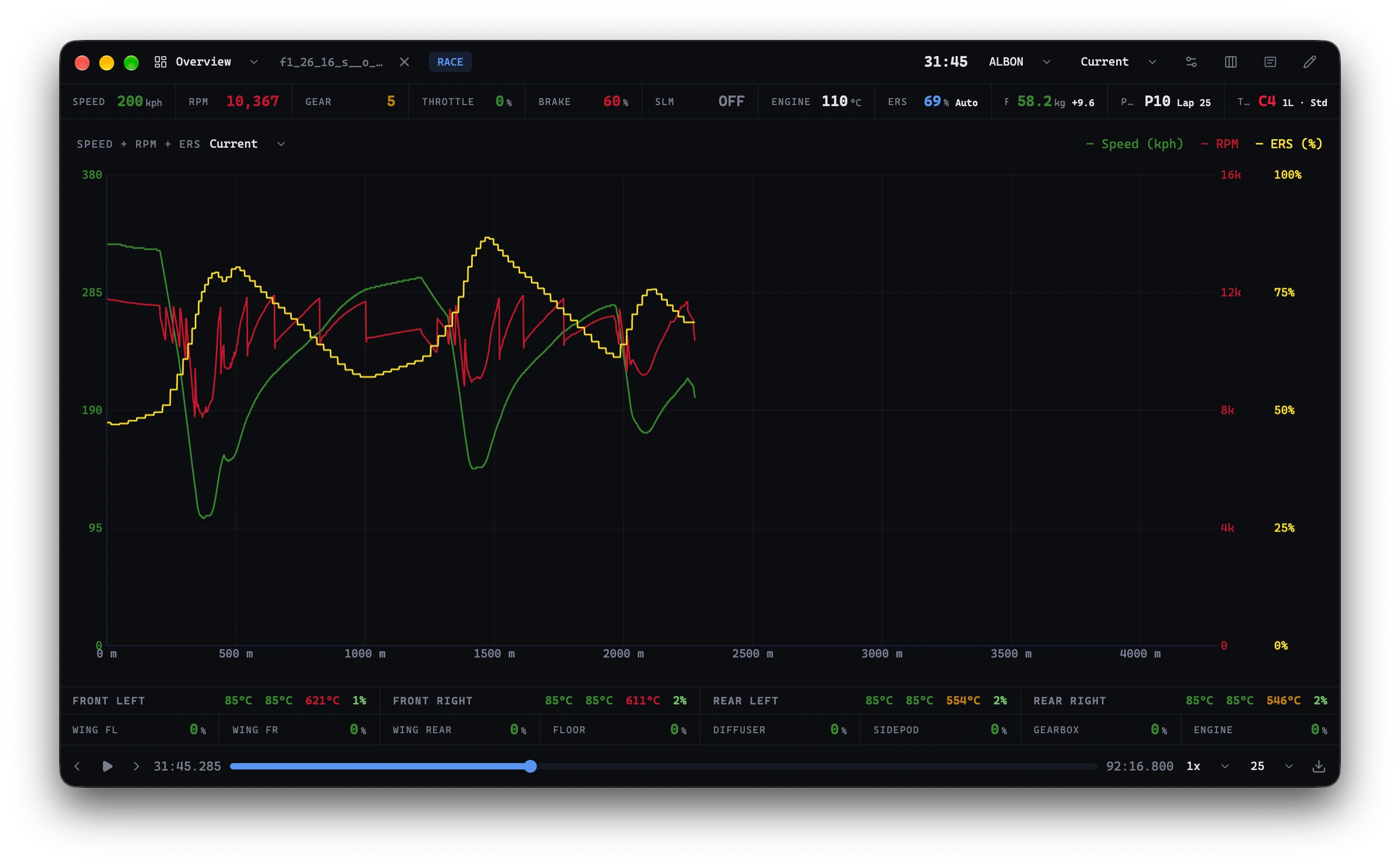The height and width of the screenshot is (866, 1400).
Task: Click the ERS 69% Auto readout
Action: point(933,101)
